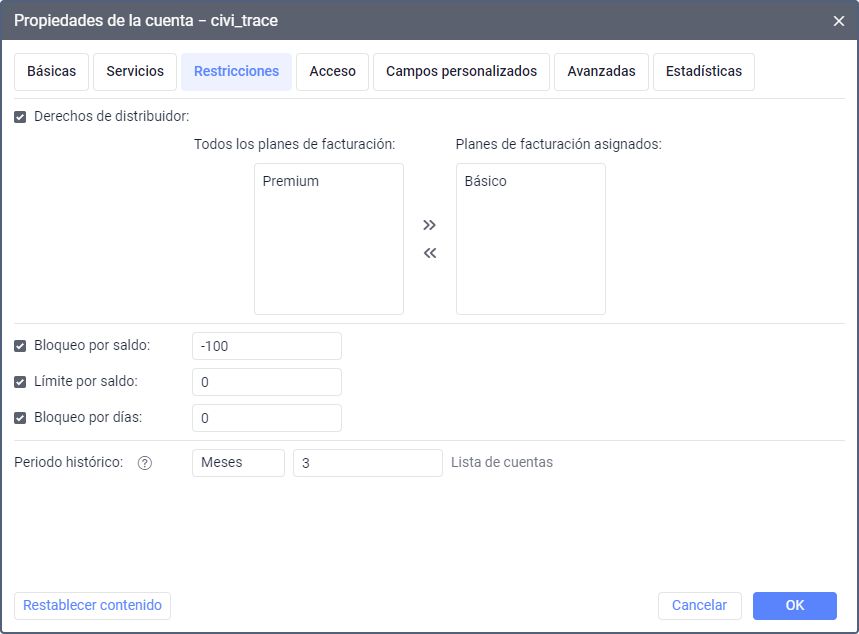Open the Meses period unit dropdown
The width and height of the screenshot is (859, 634).
238,463
